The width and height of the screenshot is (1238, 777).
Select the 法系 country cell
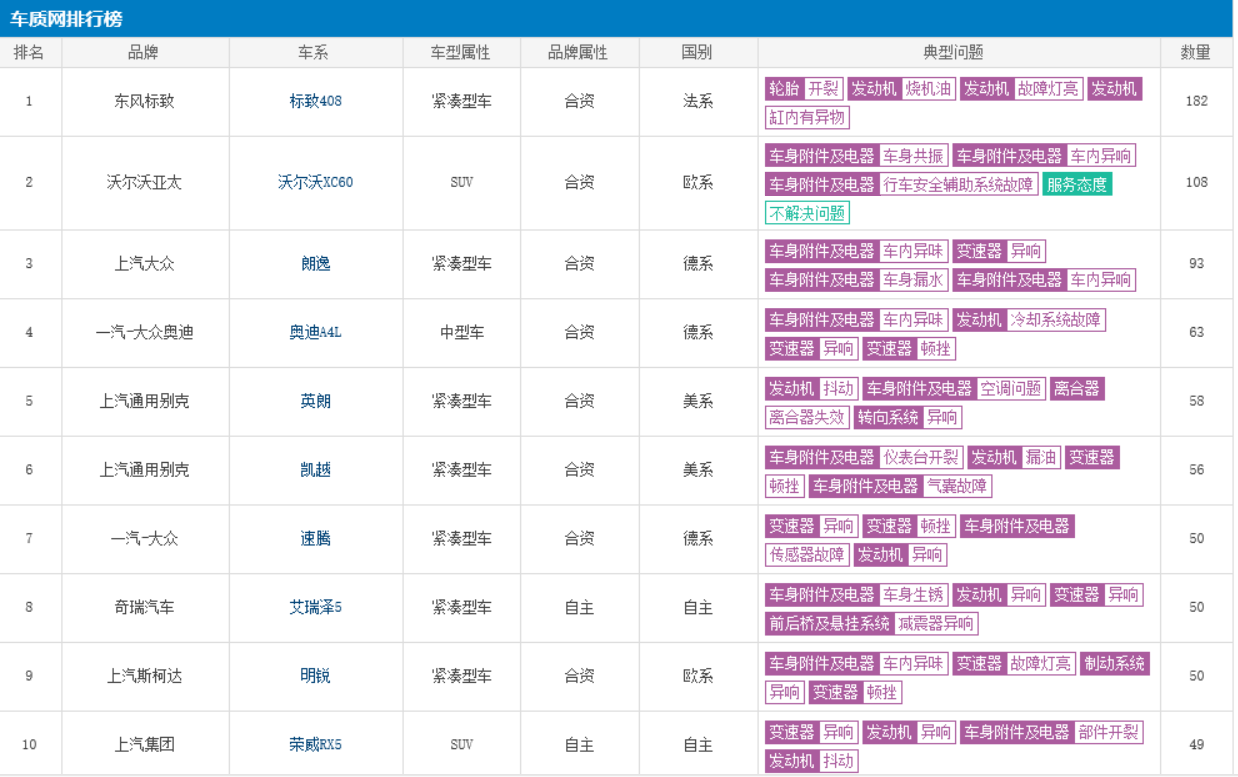(x=698, y=101)
